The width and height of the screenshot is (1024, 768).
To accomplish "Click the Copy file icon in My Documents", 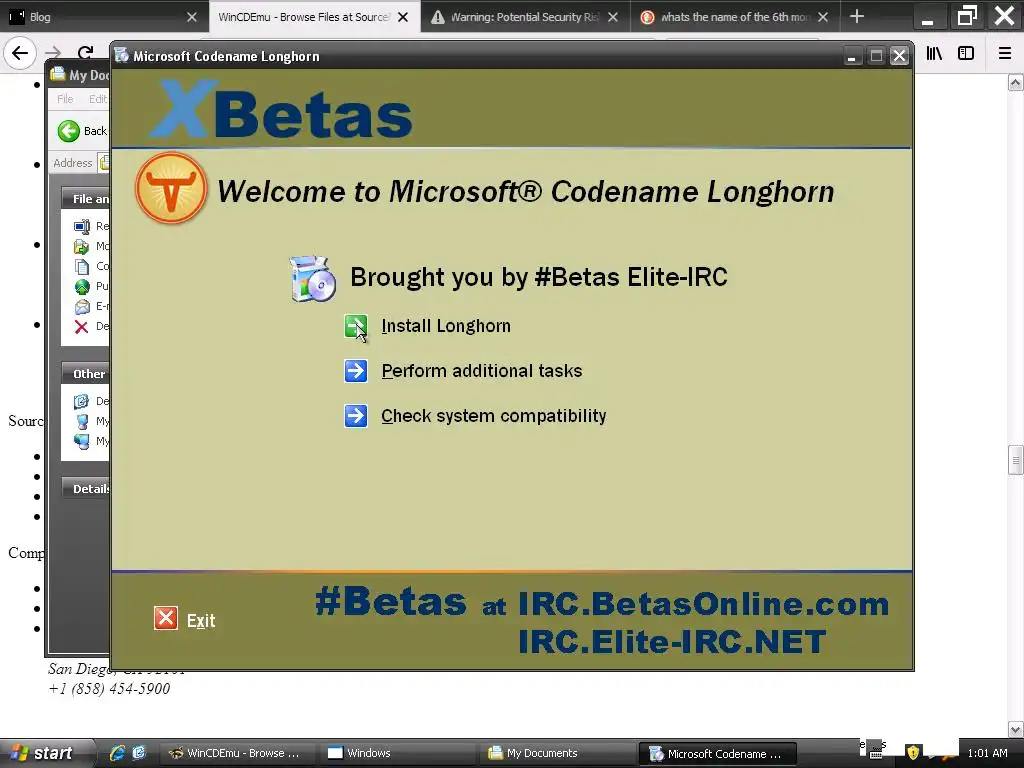I will (x=82, y=266).
